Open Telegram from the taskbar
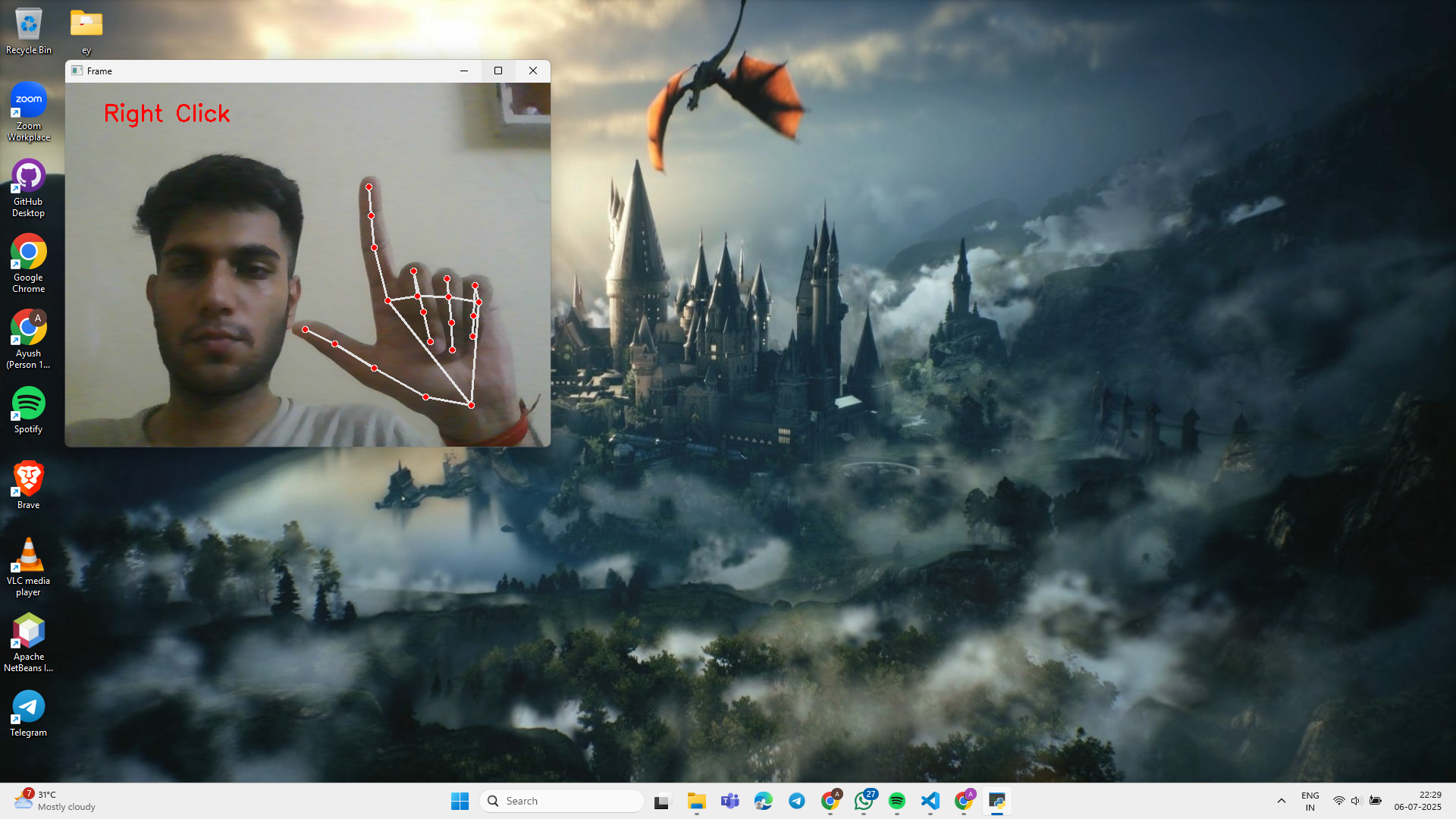 796,801
